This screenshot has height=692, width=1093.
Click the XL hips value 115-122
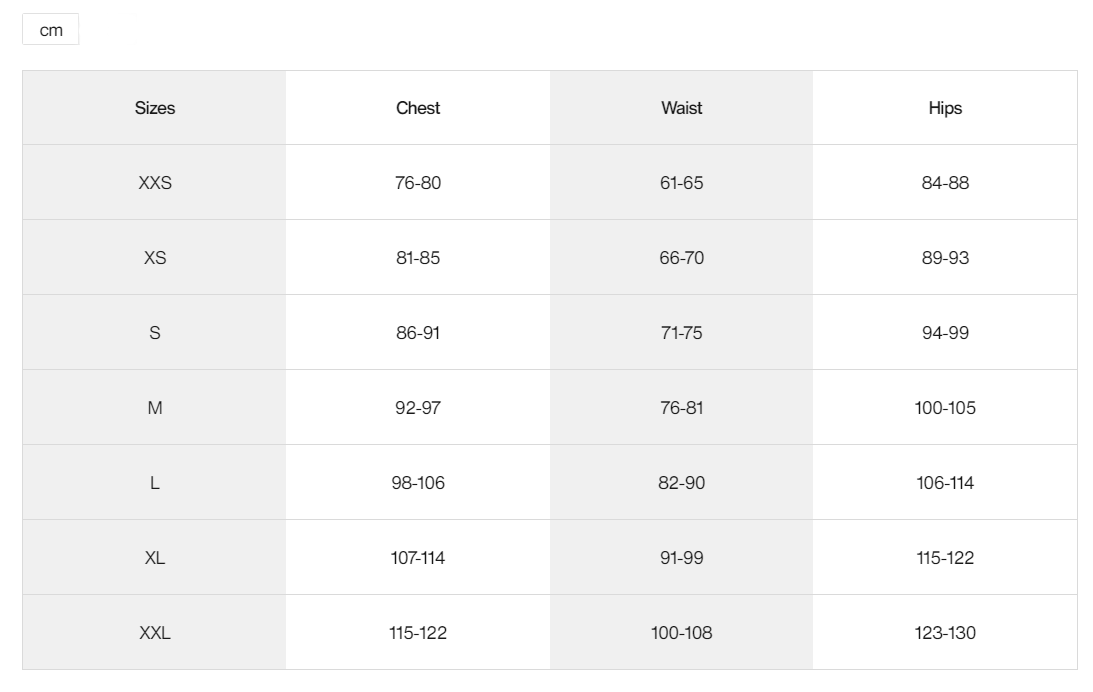coord(945,558)
